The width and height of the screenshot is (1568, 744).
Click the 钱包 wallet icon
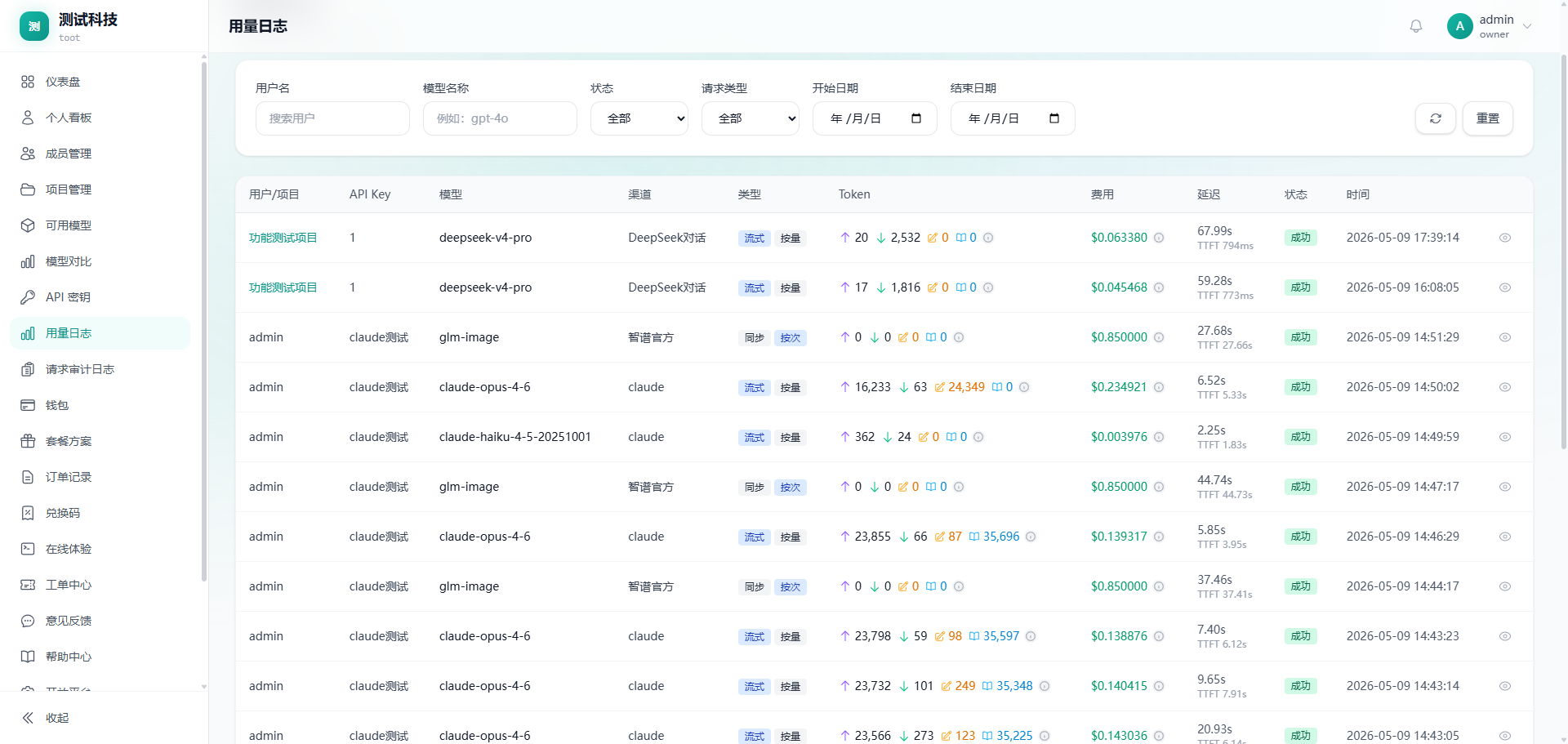(x=28, y=405)
